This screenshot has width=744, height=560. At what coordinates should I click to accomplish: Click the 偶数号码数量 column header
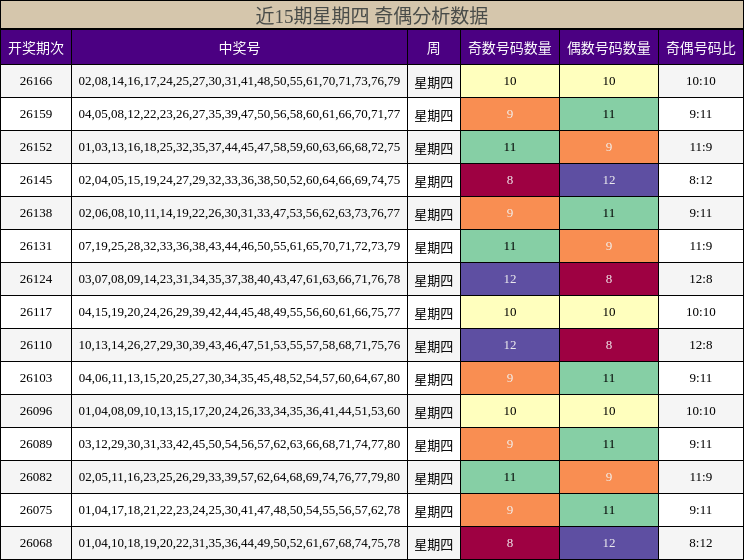pyautogui.click(x=609, y=48)
